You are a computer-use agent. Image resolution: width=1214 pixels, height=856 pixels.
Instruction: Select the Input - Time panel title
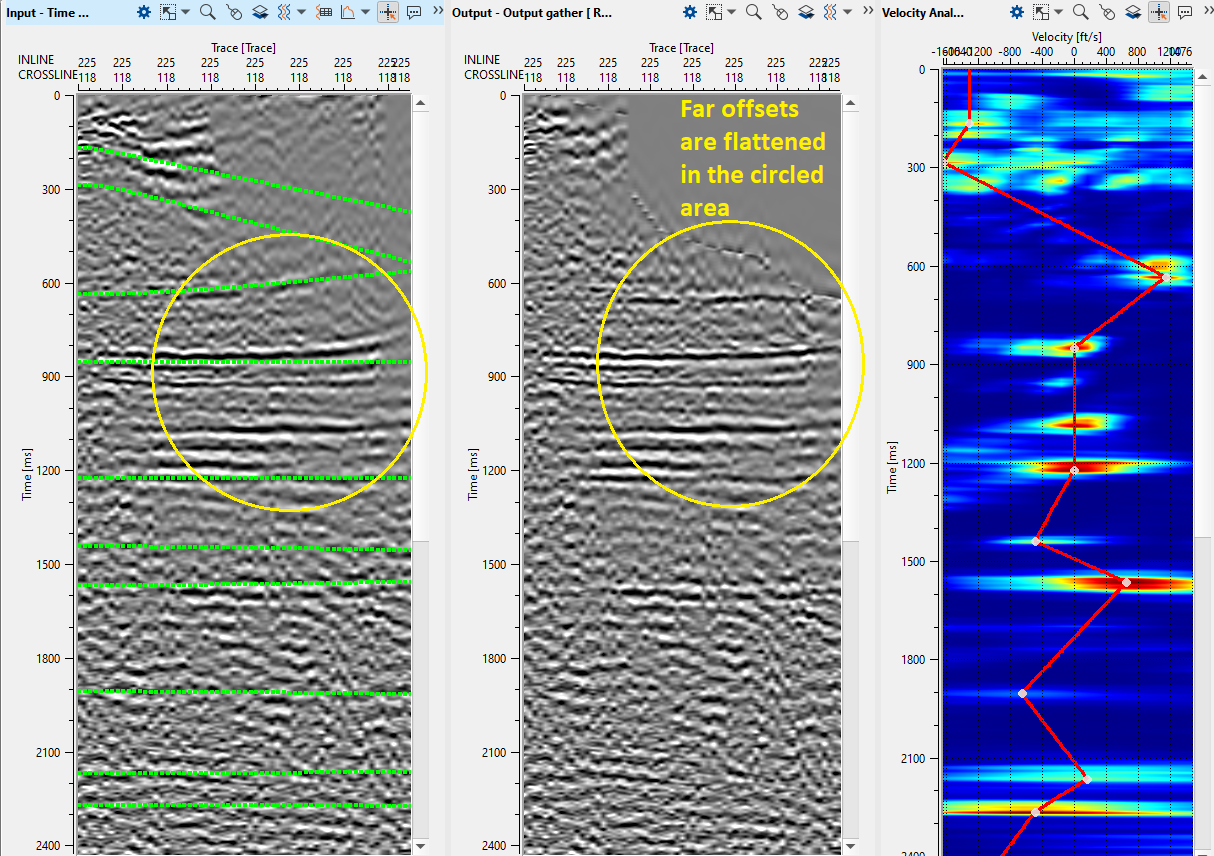(x=48, y=13)
